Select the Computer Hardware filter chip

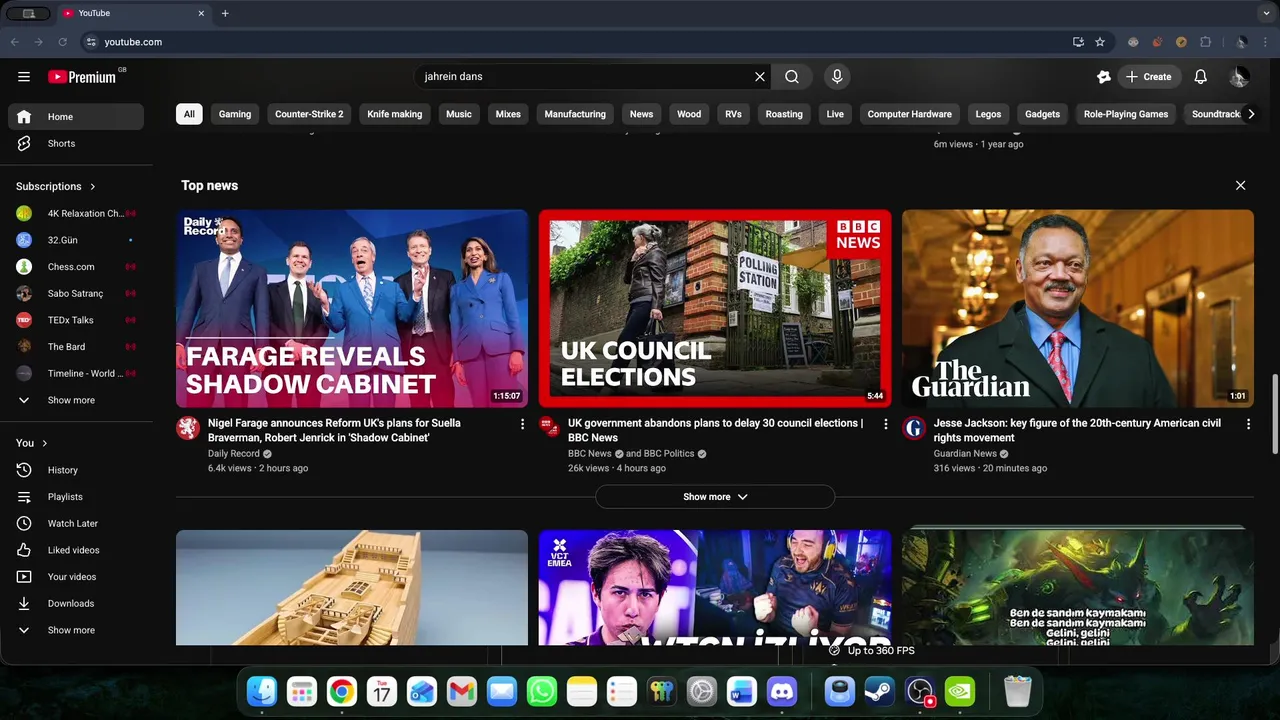coord(910,114)
